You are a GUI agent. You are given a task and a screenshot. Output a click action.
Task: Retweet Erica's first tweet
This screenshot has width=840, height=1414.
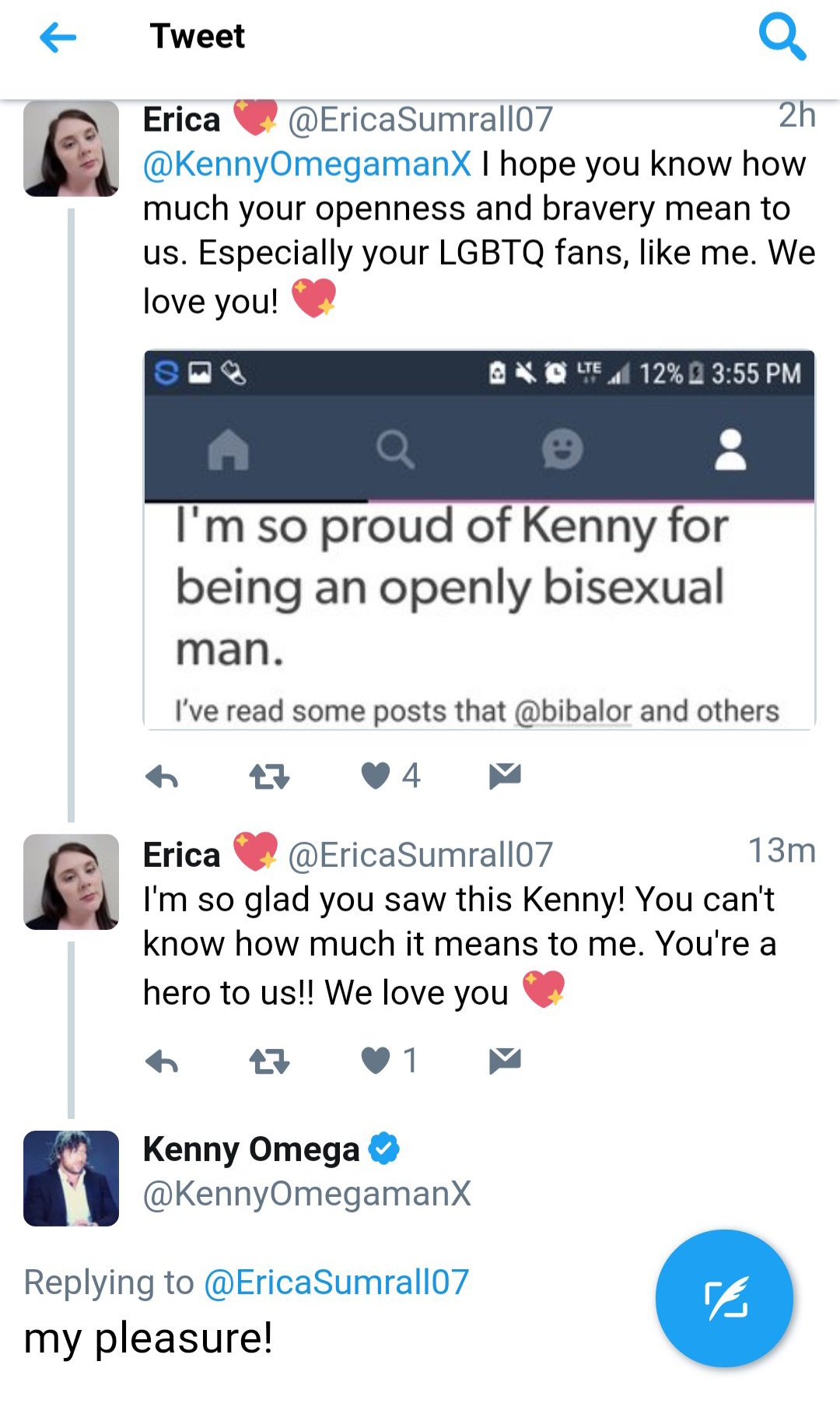pos(269,776)
